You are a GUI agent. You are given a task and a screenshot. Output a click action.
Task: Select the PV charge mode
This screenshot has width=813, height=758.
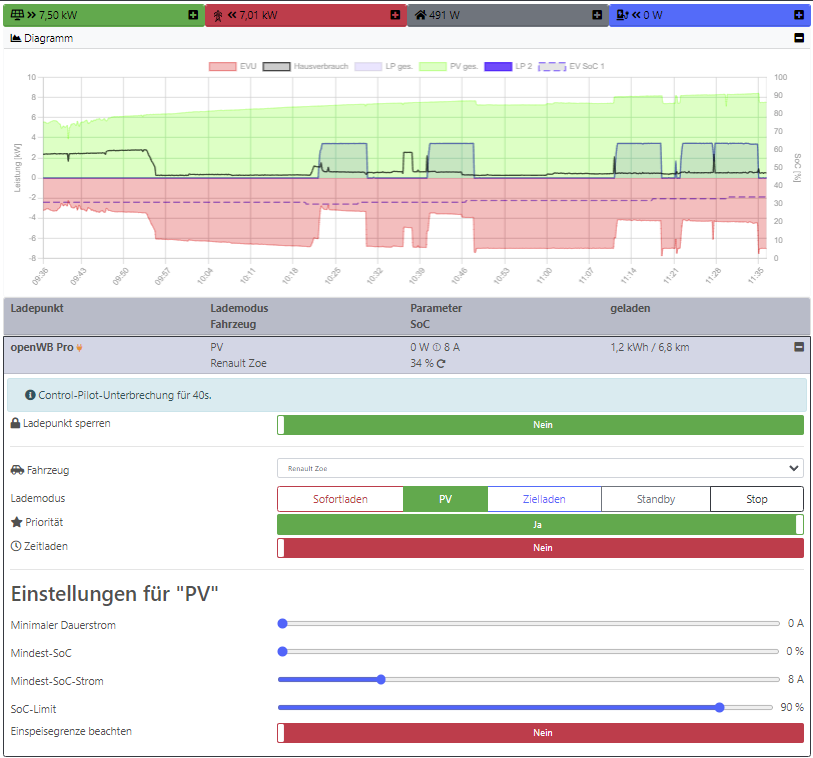(x=445, y=499)
